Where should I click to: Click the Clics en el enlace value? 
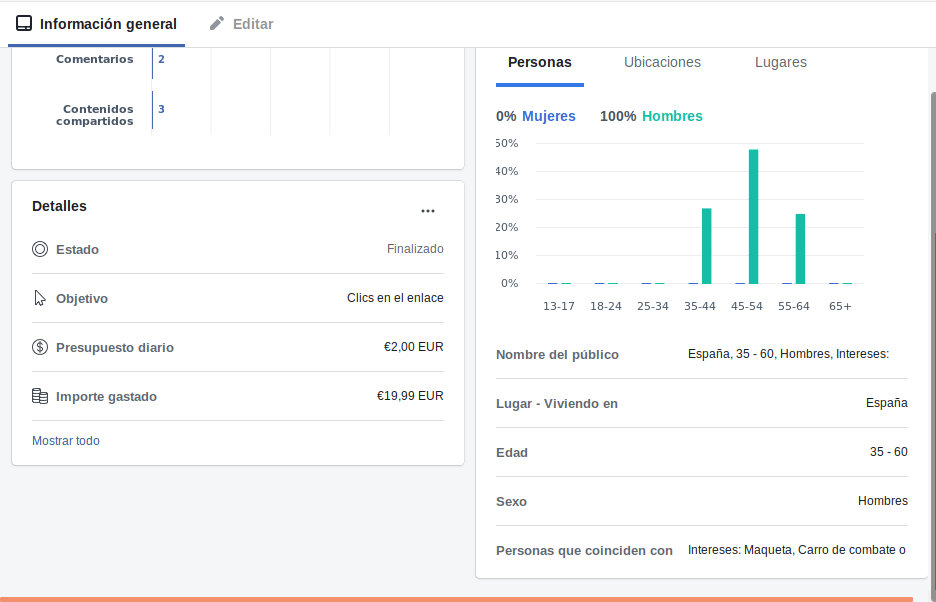coord(395,298)
